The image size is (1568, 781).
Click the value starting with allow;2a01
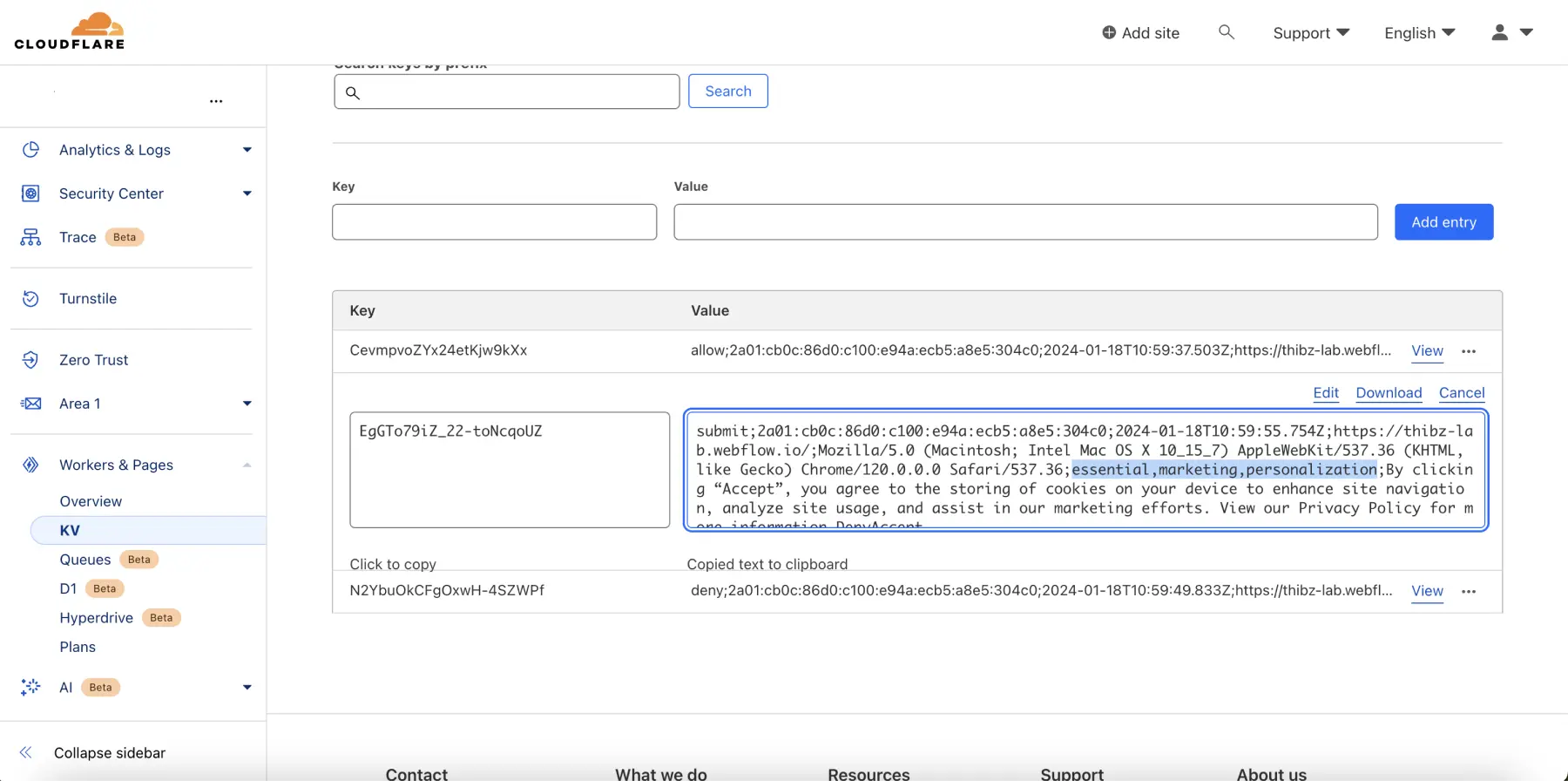[1041, 350]
